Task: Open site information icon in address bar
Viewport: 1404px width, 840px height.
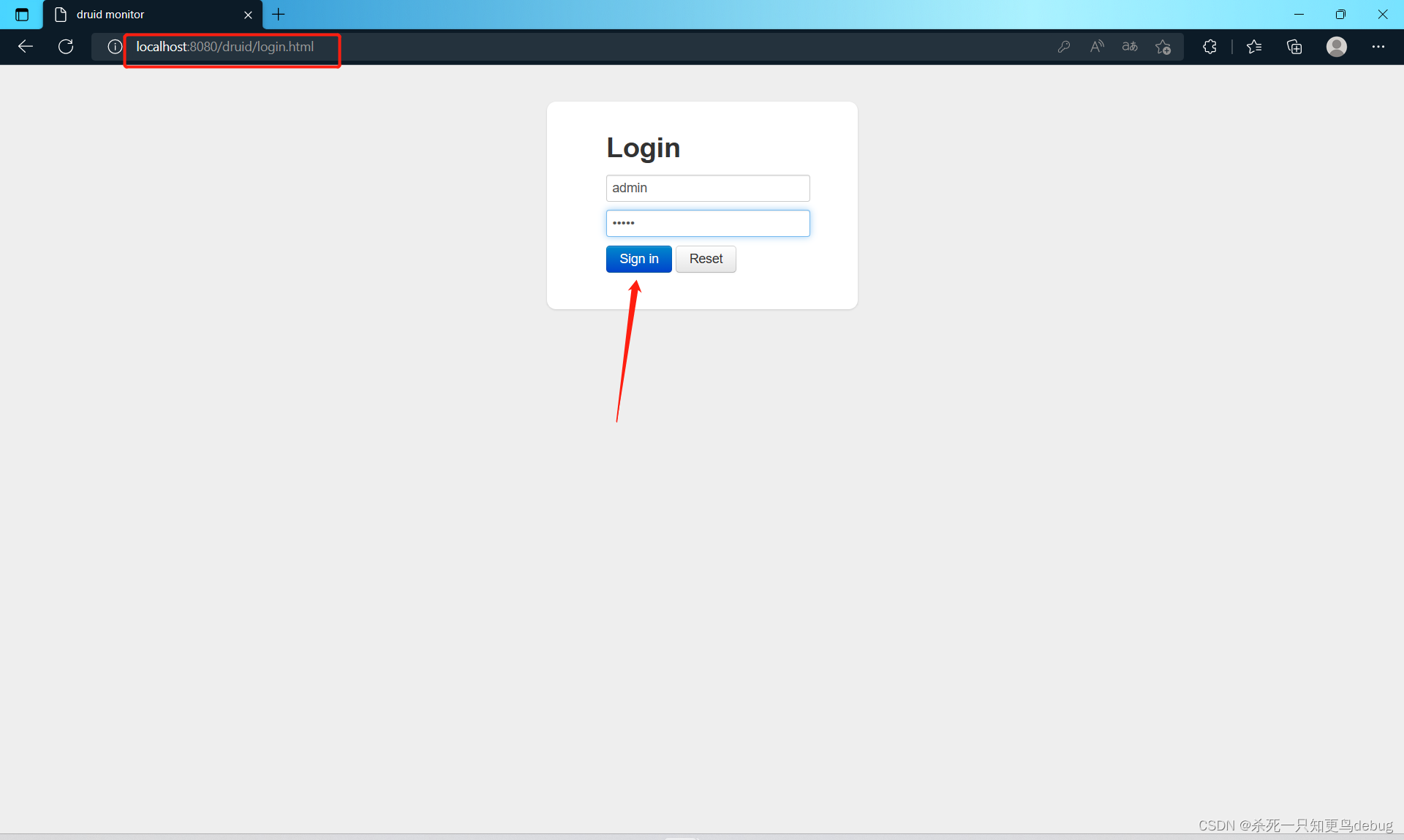Action: point(114,47)
